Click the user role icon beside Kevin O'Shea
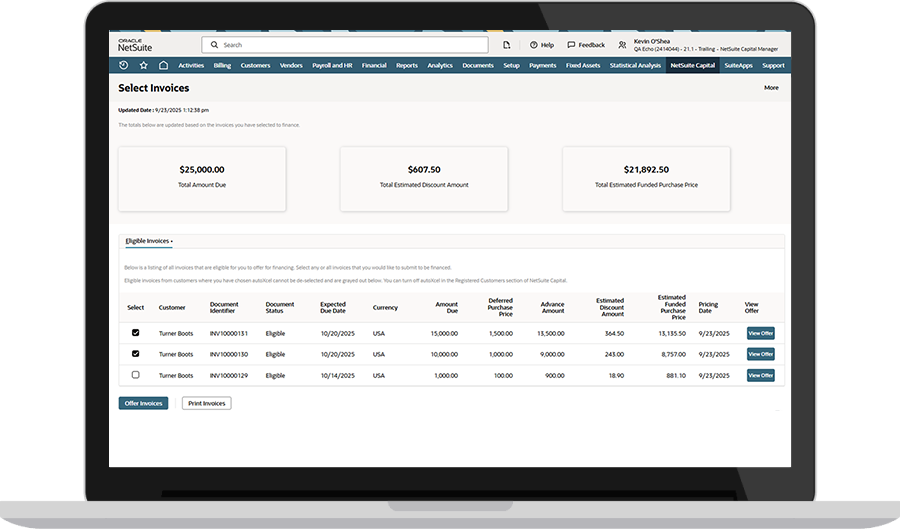Image resolution: width=900 pixels, height=529 pixels. 622,45
